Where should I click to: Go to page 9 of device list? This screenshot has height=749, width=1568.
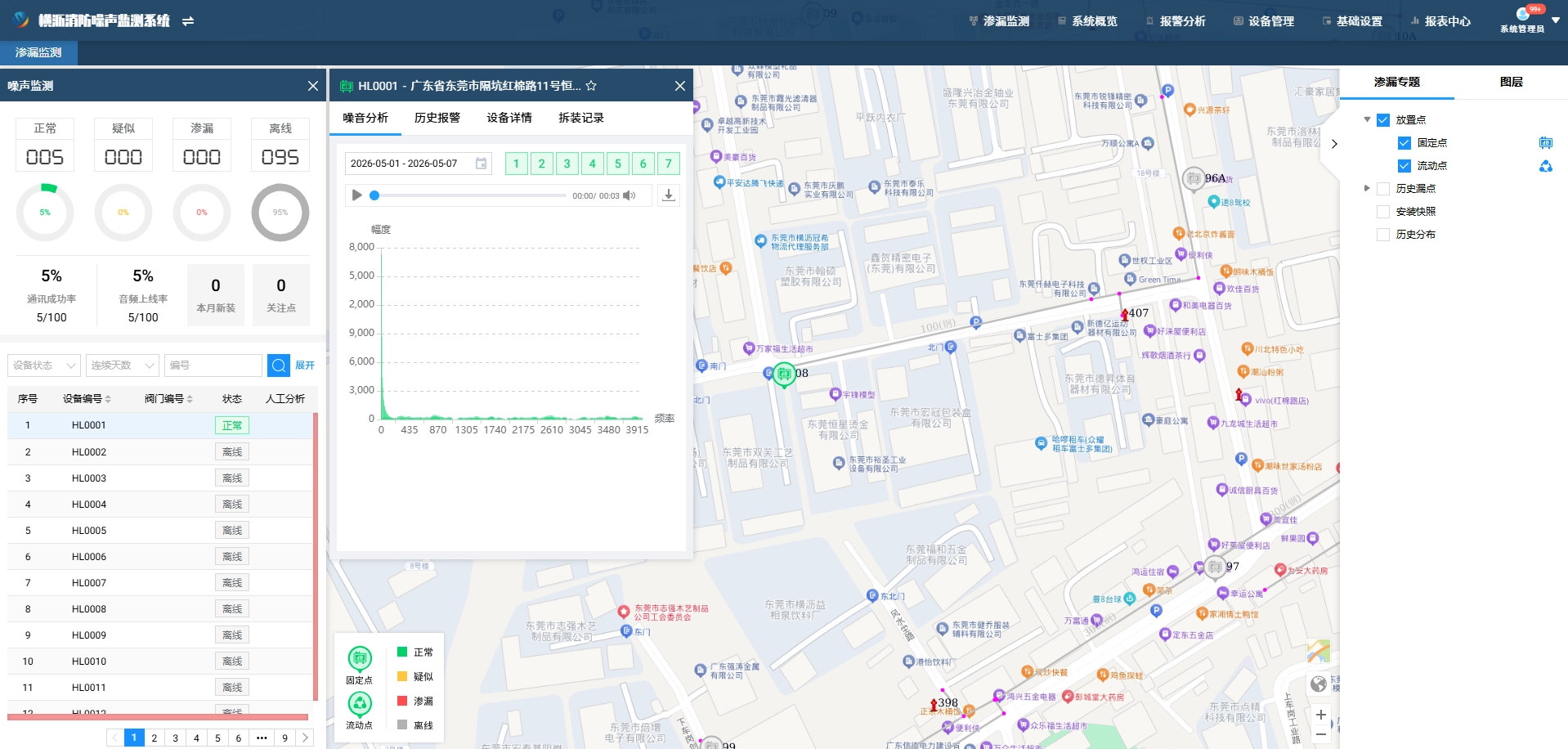(284, 738)
